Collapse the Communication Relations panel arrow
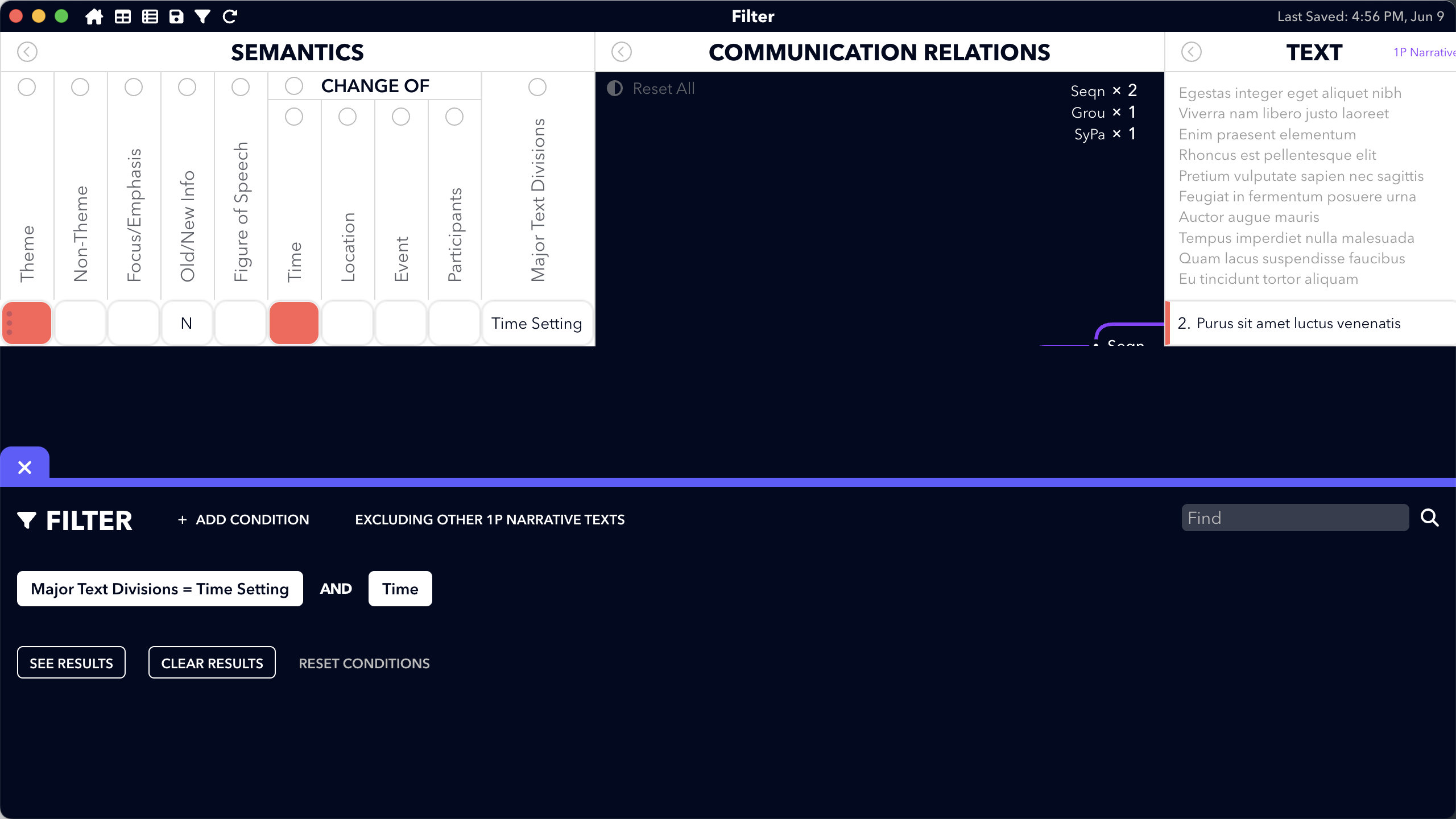This screenshot has height=819, width=1456. pos(622,52)
